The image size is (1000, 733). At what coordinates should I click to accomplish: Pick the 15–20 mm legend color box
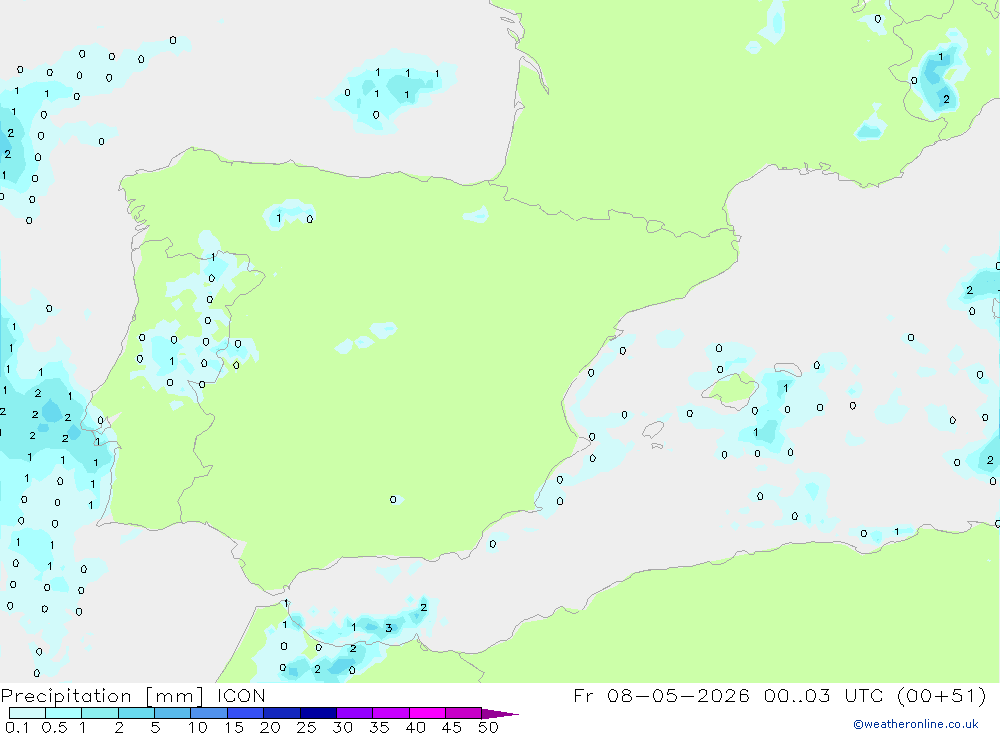click(x=246, y=713)
